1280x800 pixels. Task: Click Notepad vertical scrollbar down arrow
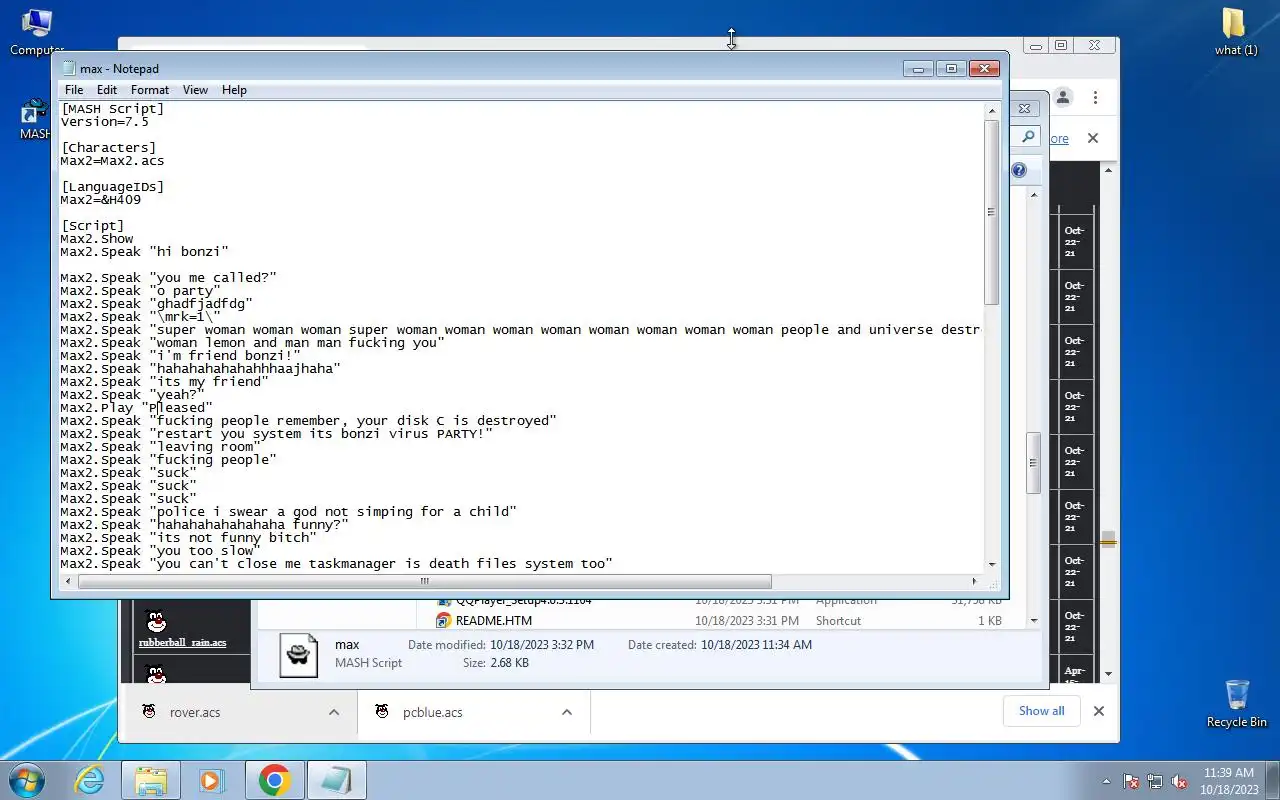coord(992,565)
